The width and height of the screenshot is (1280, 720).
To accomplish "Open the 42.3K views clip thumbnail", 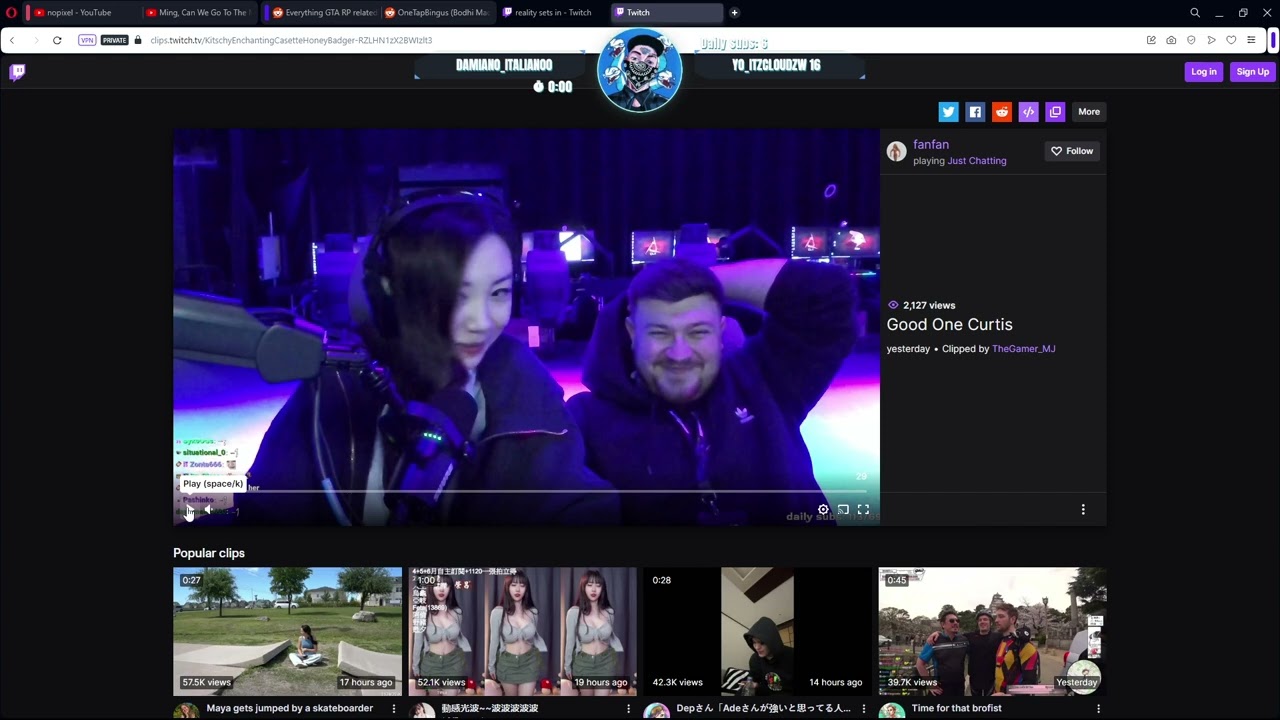I will (757, 631).
